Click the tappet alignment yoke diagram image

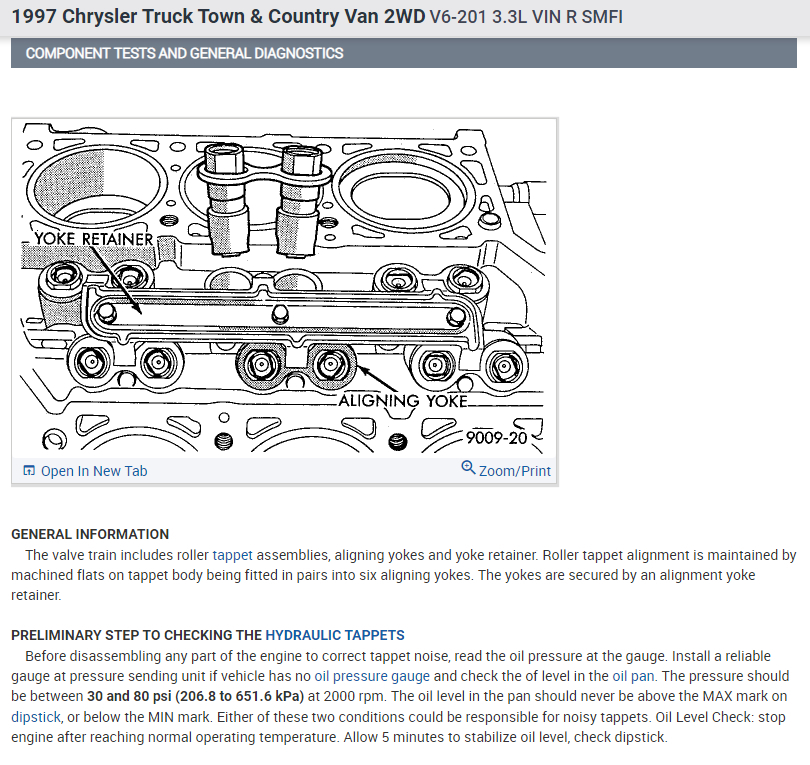[284, 288]
